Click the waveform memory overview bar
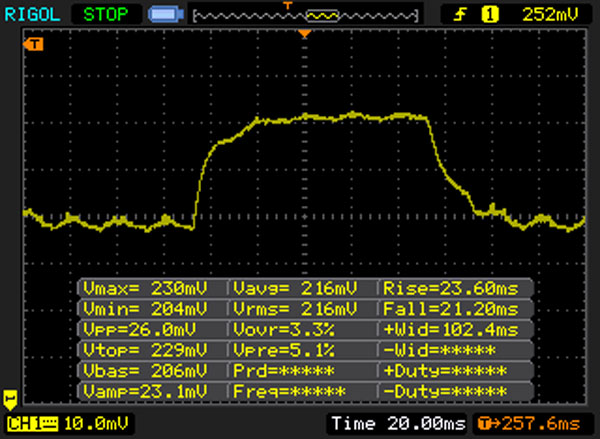Image resolution: width=600 pixels, height=439 pixels. tap(306, 16)
